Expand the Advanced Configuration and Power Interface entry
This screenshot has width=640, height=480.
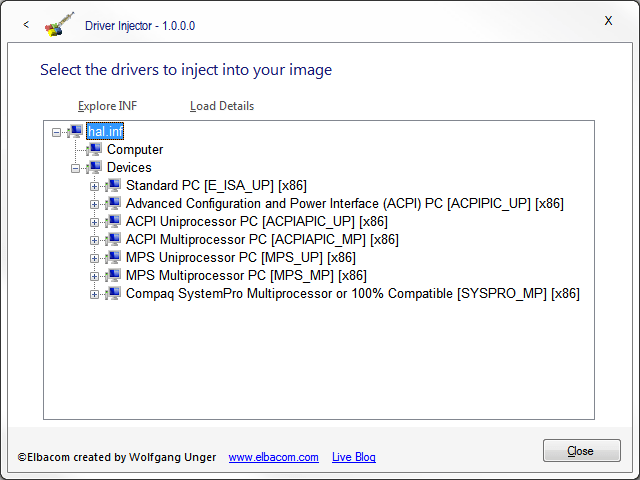click(x=94, y=204)
